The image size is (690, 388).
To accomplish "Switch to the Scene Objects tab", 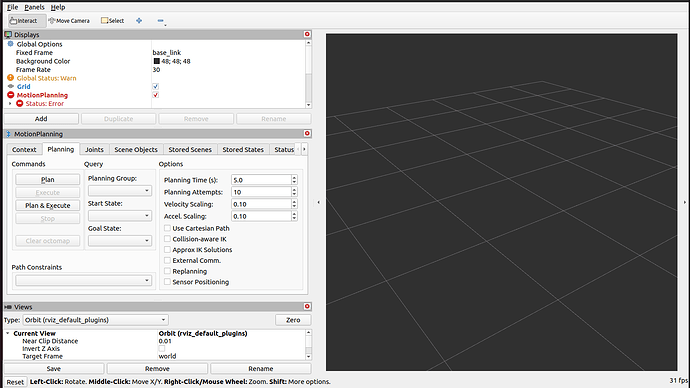I will point(136,150).
